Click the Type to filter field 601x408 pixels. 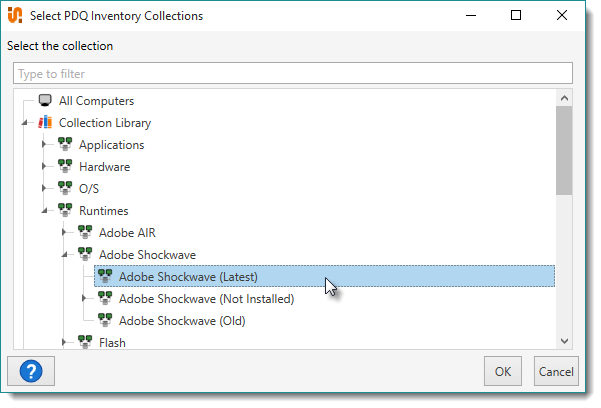pyautogui.click(x=292, y=74)
